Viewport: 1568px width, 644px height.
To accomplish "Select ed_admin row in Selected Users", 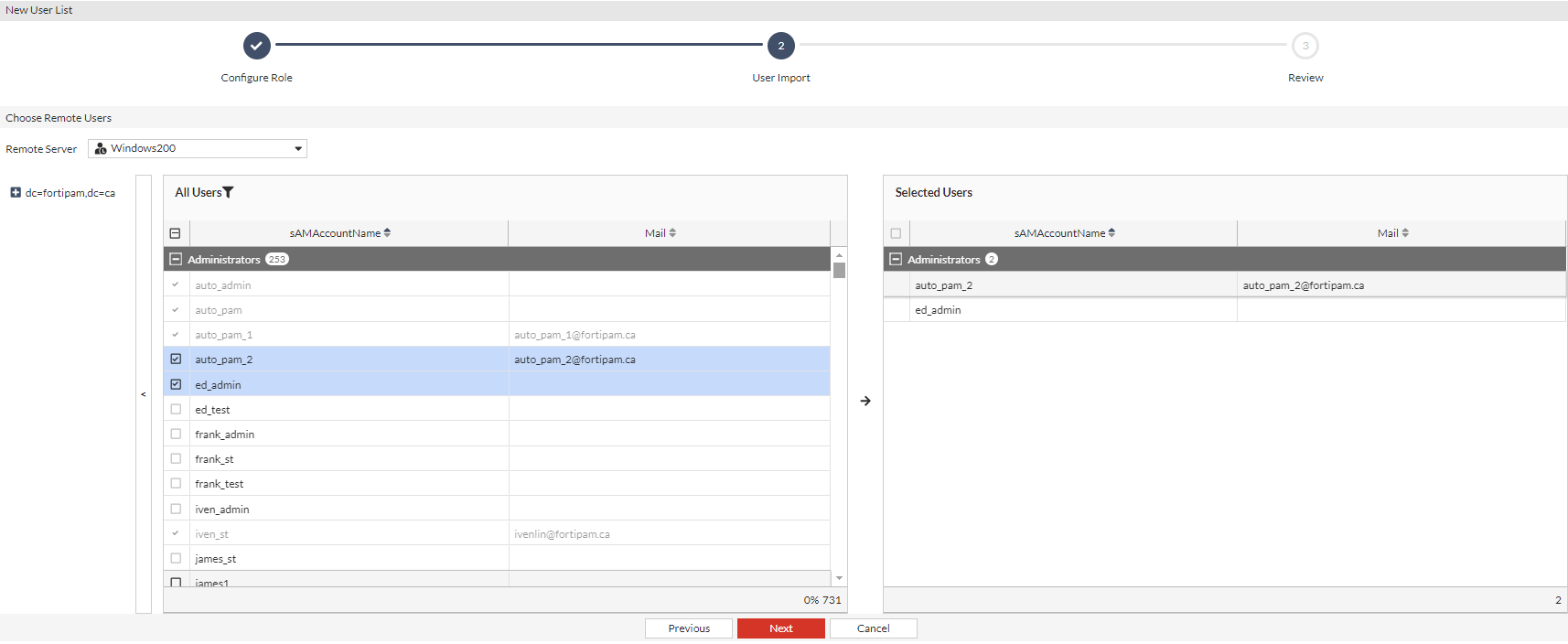I will click(1225, 310).
